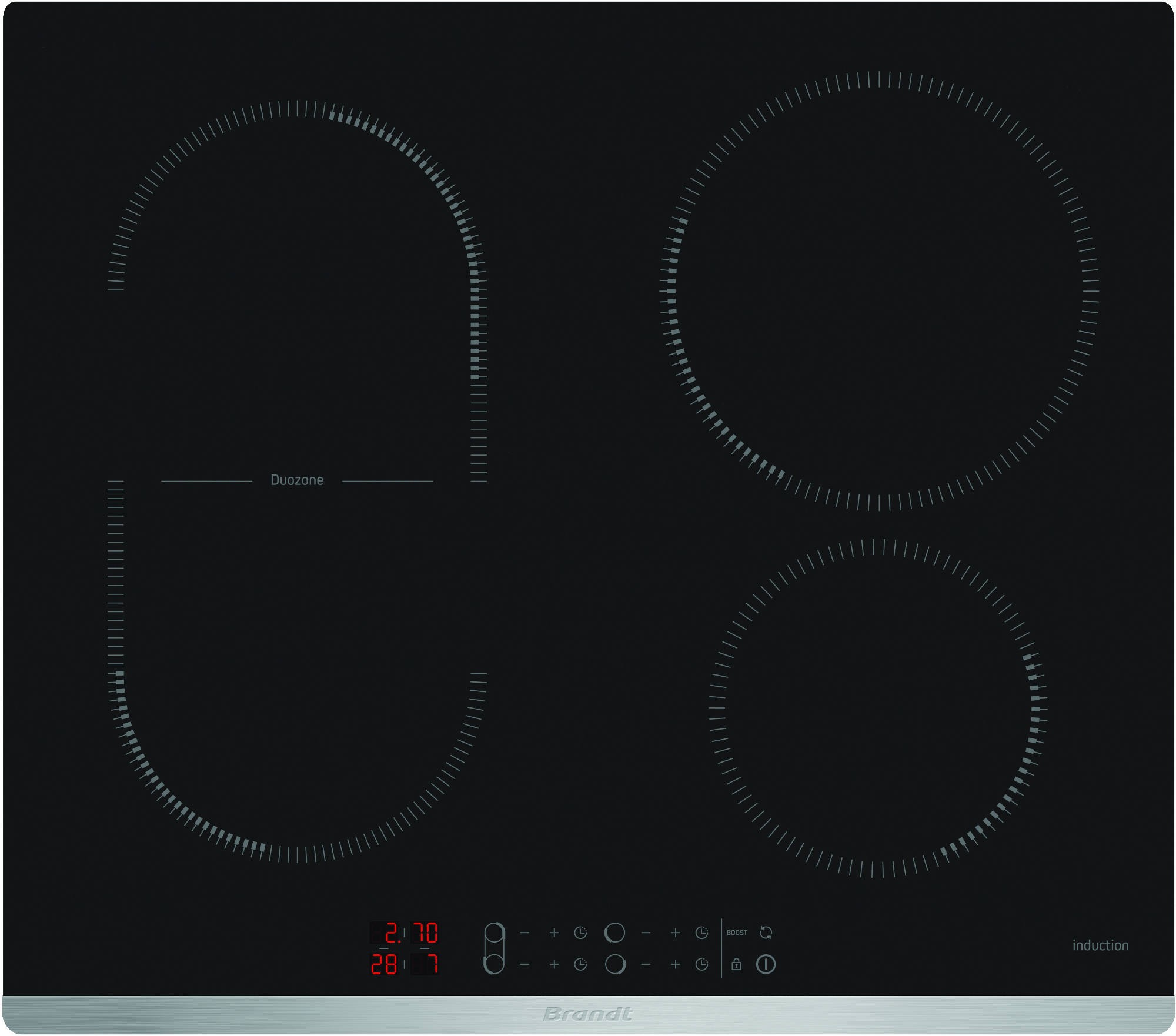The height and width of the screenshot is (1036, 1176).
Task: Increase power with the front-right zone plus key
Action: [x=675, y=964]
